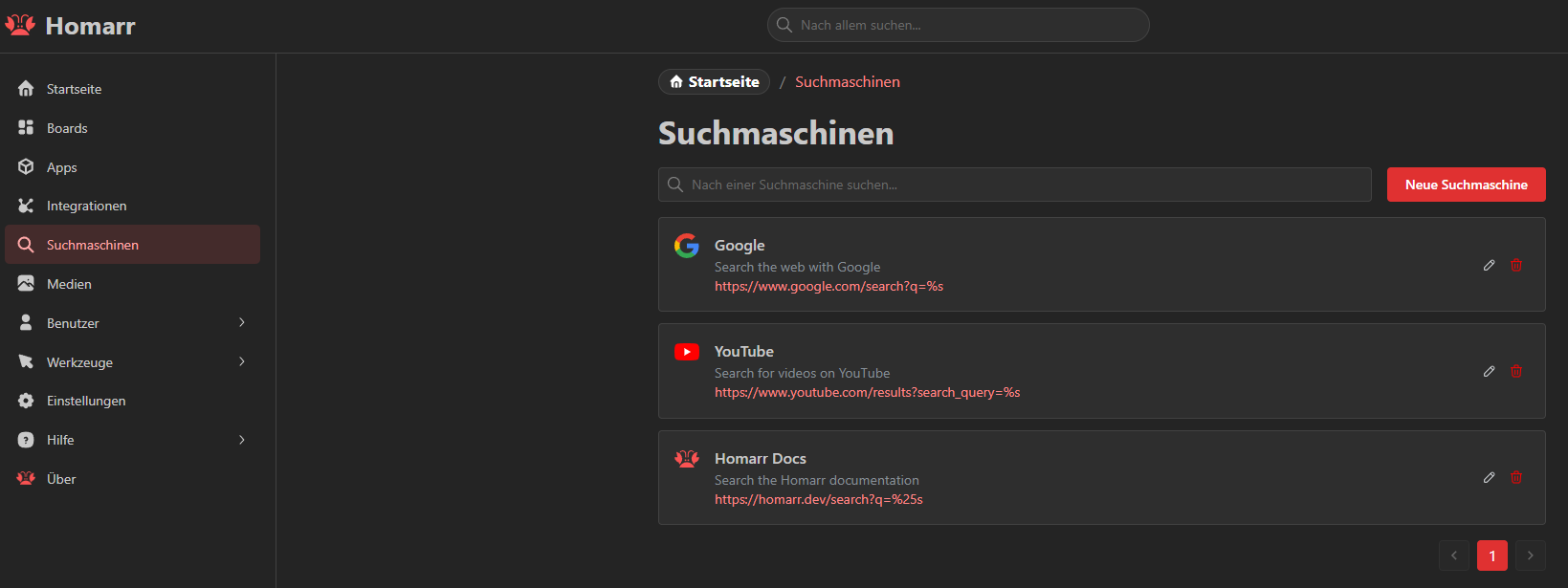This screenshot has width=1568, height=588.
Task: Click the Neue Suchmaschine button
Action: tap(1466, 185)
